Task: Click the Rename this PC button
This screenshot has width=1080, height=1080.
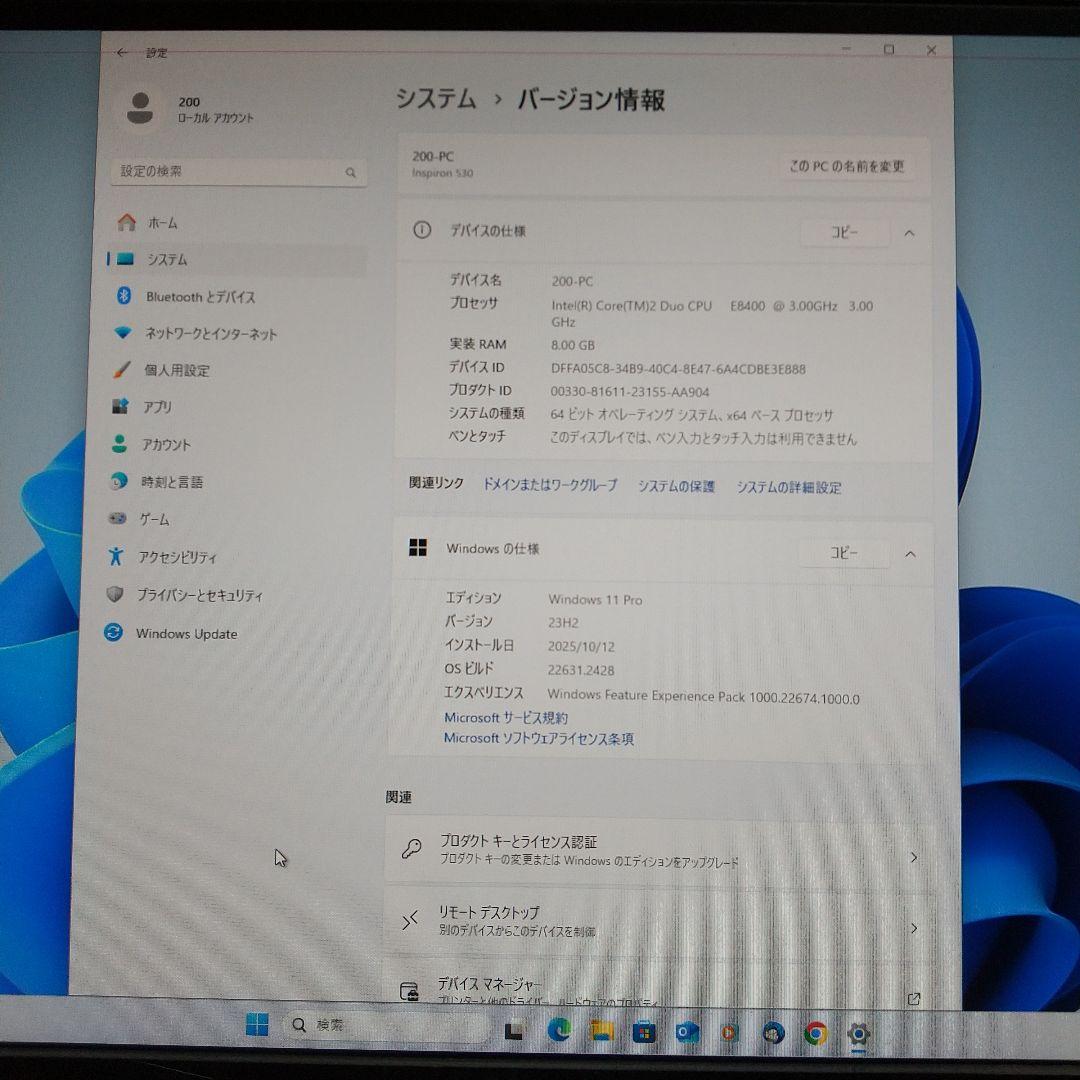Action: 847,166
